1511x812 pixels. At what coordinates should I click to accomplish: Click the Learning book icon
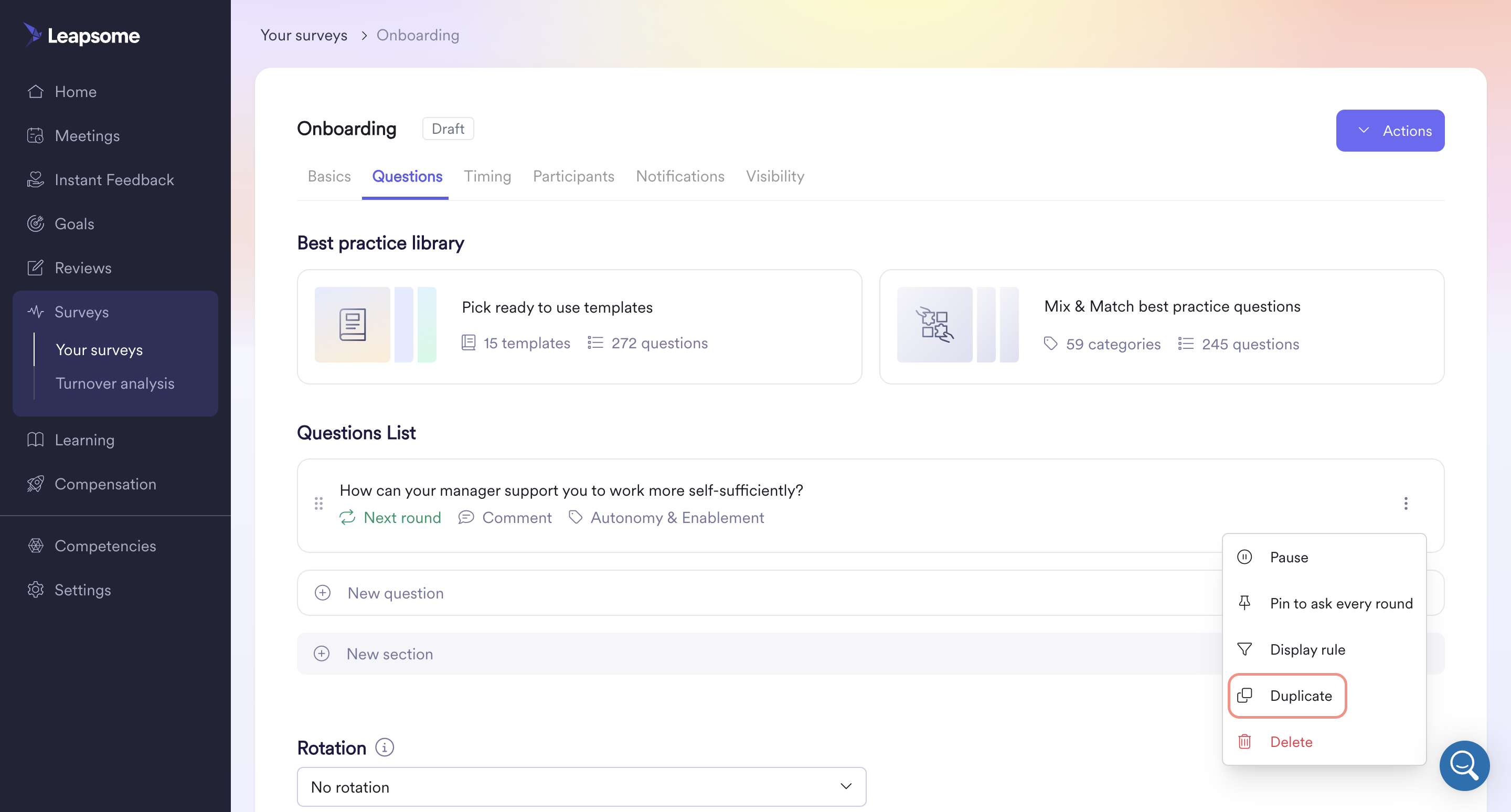tap(35, 439)
